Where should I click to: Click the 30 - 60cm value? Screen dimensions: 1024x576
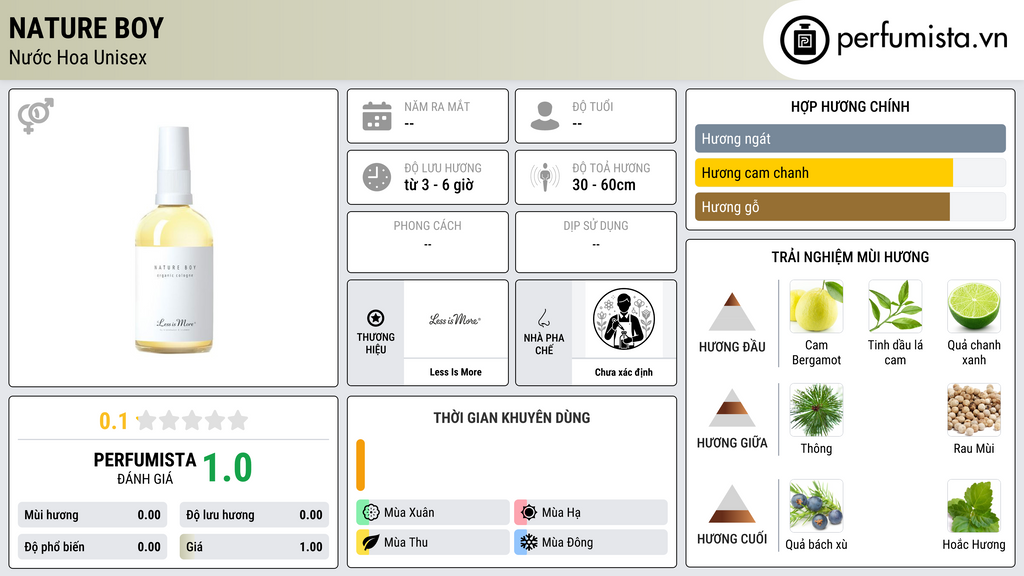pos(603,185)
